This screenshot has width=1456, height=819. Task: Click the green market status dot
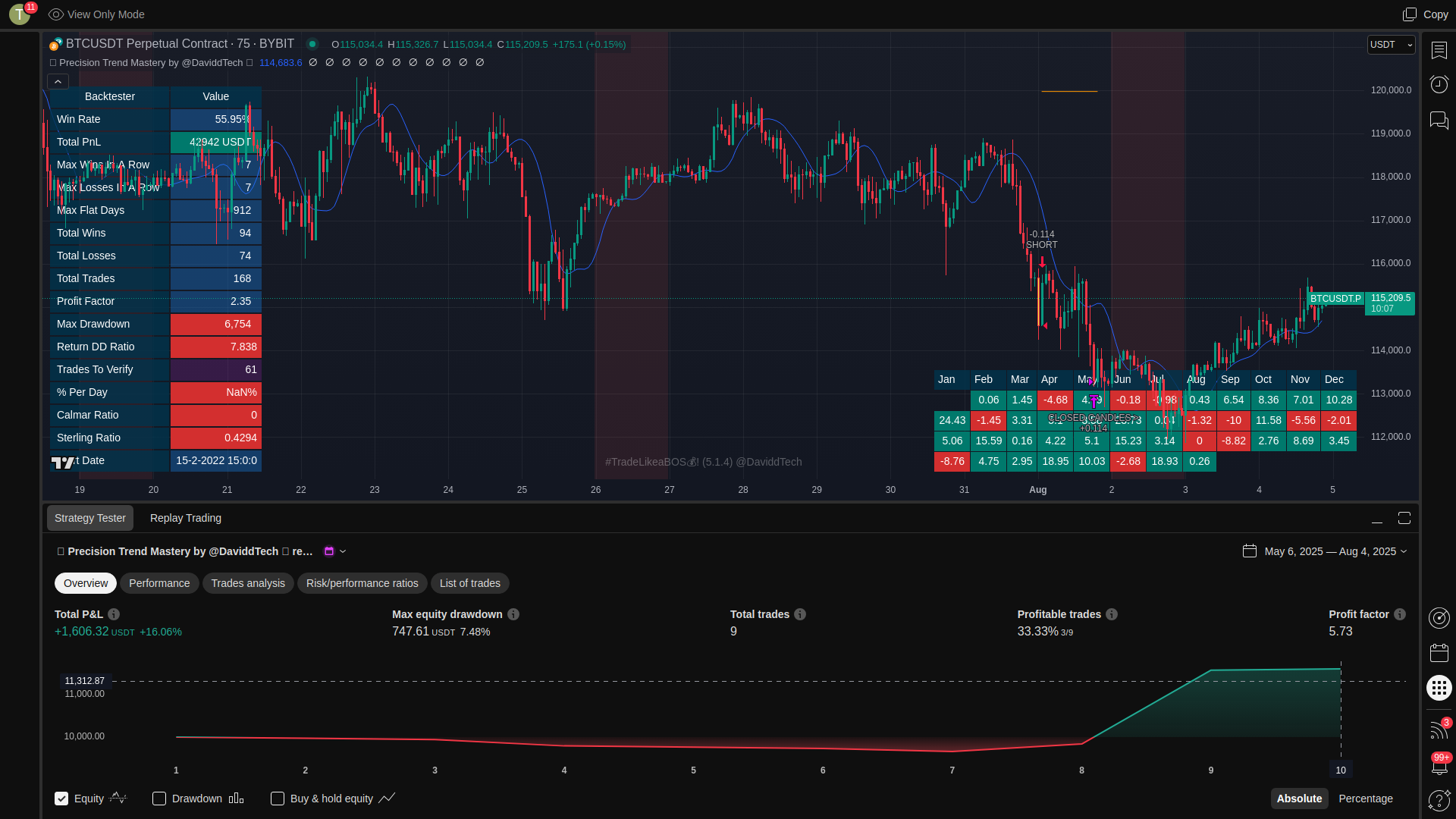pyautogui.click(x=312, y=44)
